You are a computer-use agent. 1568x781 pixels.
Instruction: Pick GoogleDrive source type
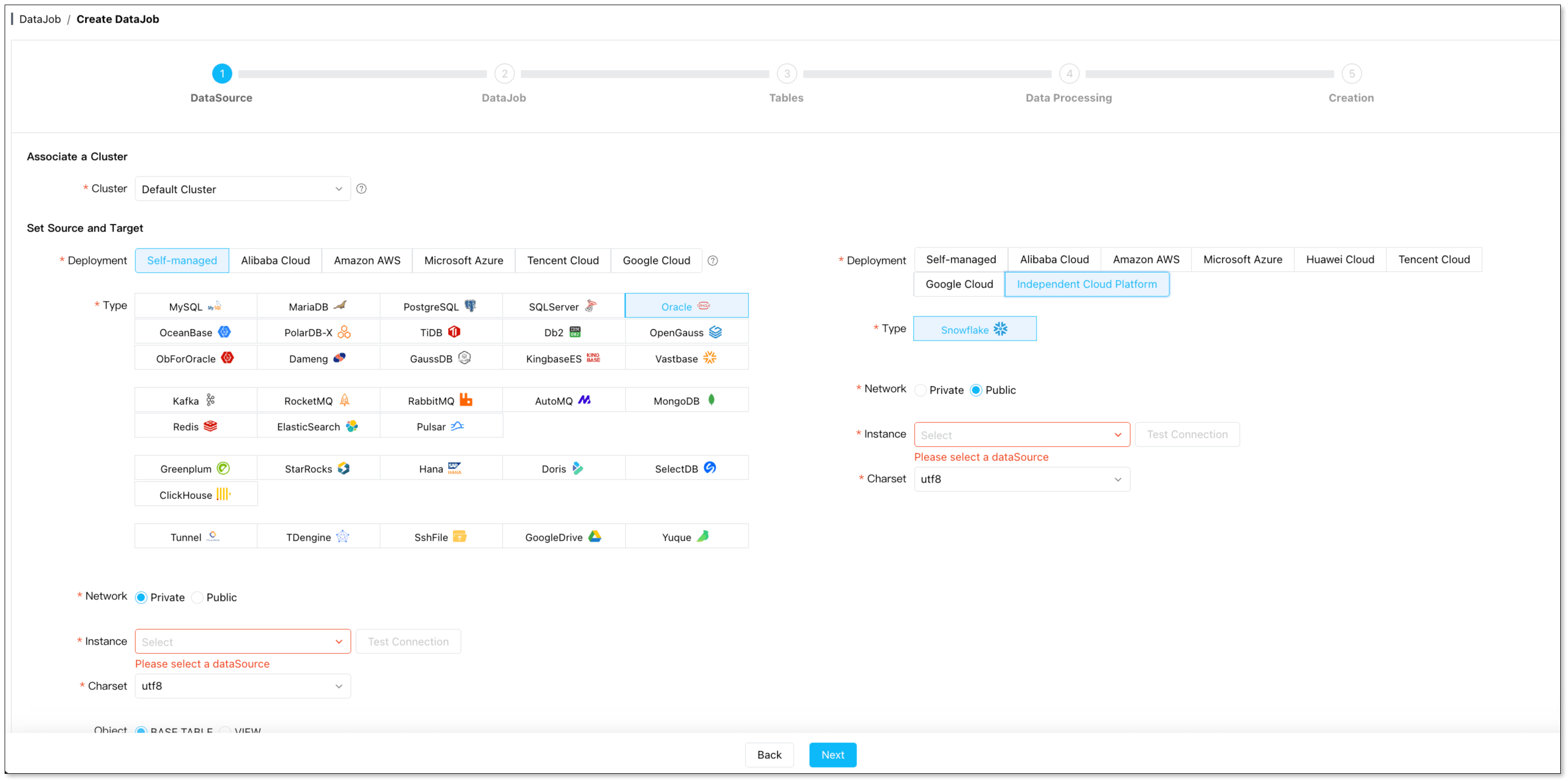click(x=564, y=537)
